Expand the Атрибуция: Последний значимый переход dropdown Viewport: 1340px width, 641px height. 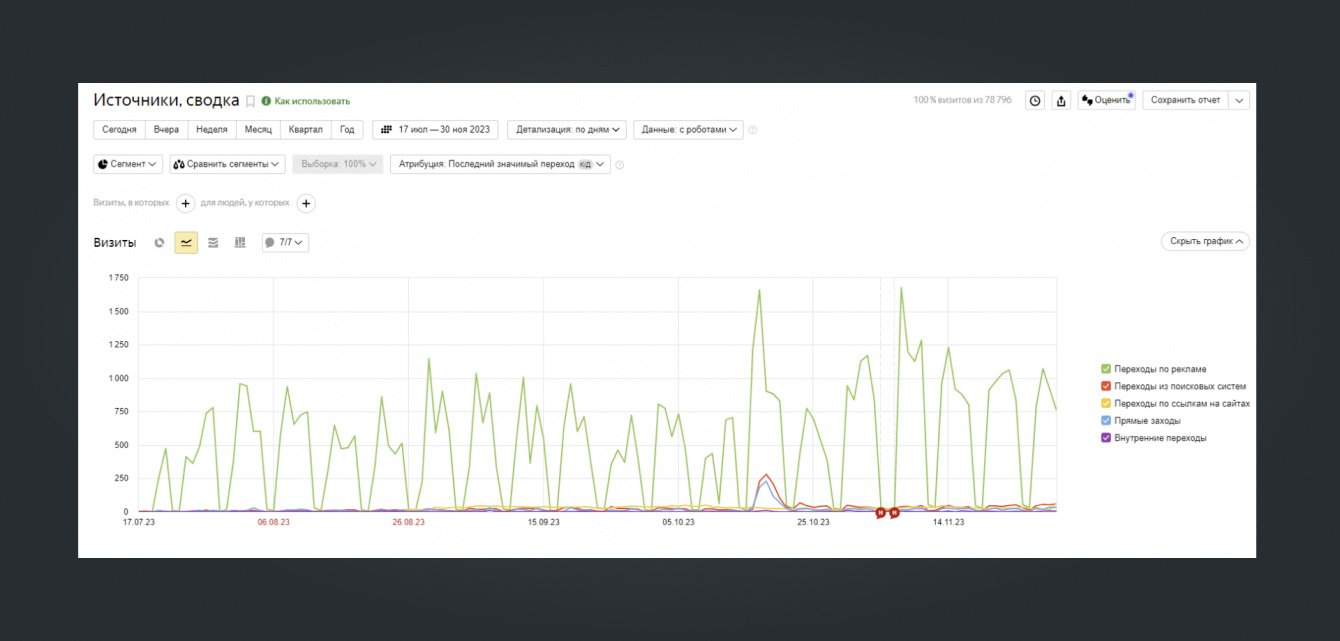pos(499,164)
